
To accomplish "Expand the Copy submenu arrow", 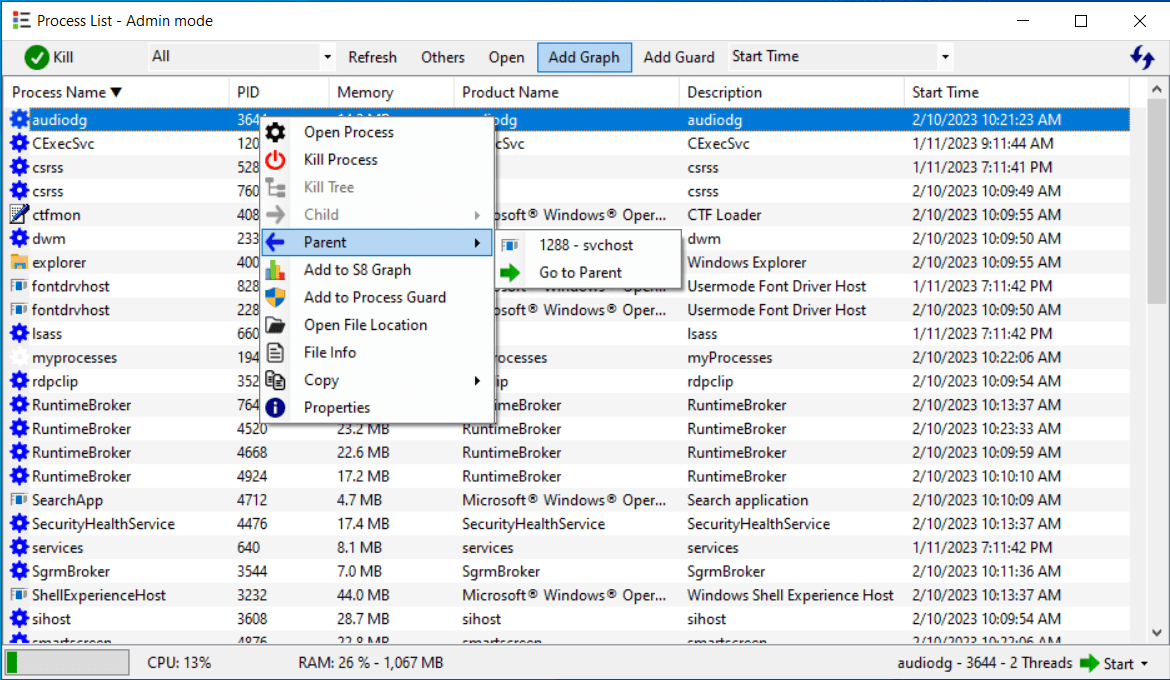I will click(478, 381).
